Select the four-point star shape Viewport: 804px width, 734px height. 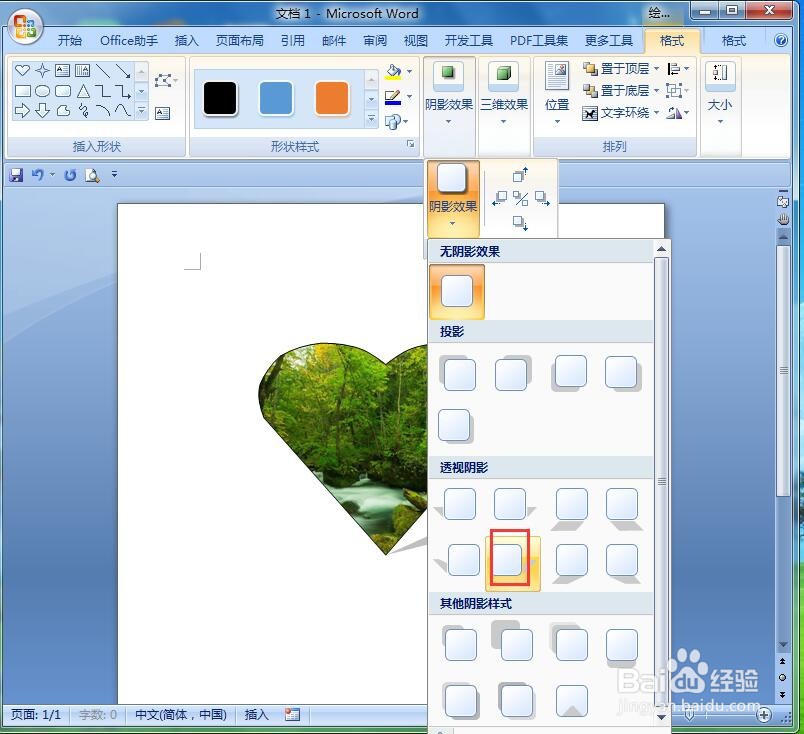(x=43, y=70)
